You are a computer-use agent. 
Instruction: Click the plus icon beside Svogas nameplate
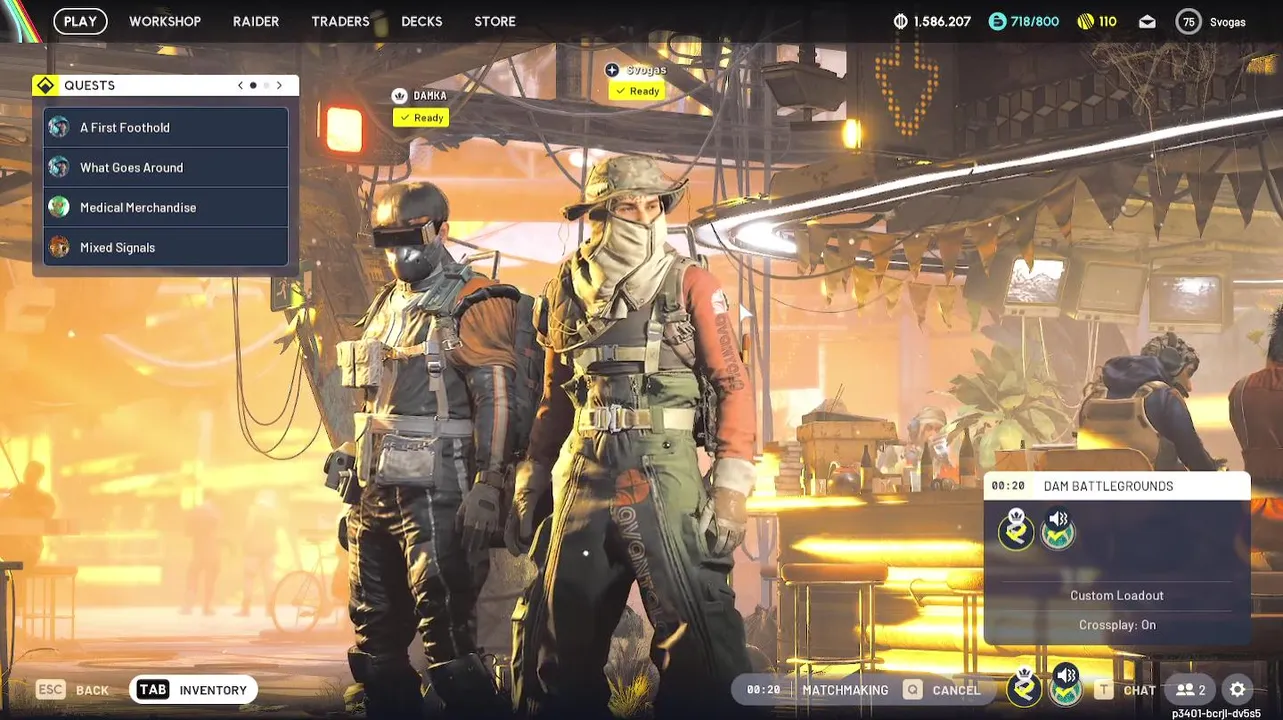(x=612, y=70)
